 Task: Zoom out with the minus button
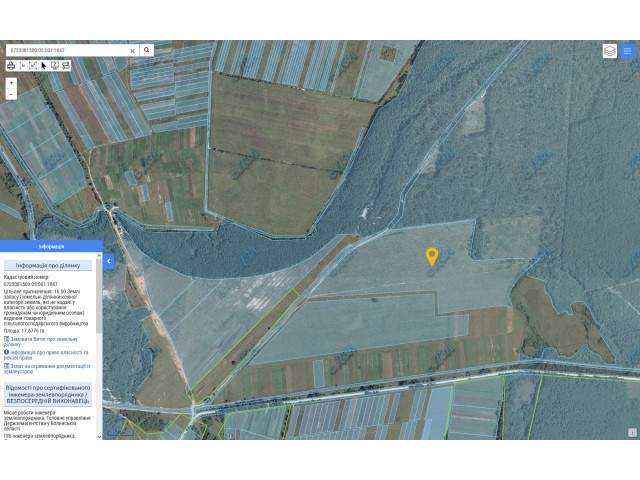(x=11, y=94)
